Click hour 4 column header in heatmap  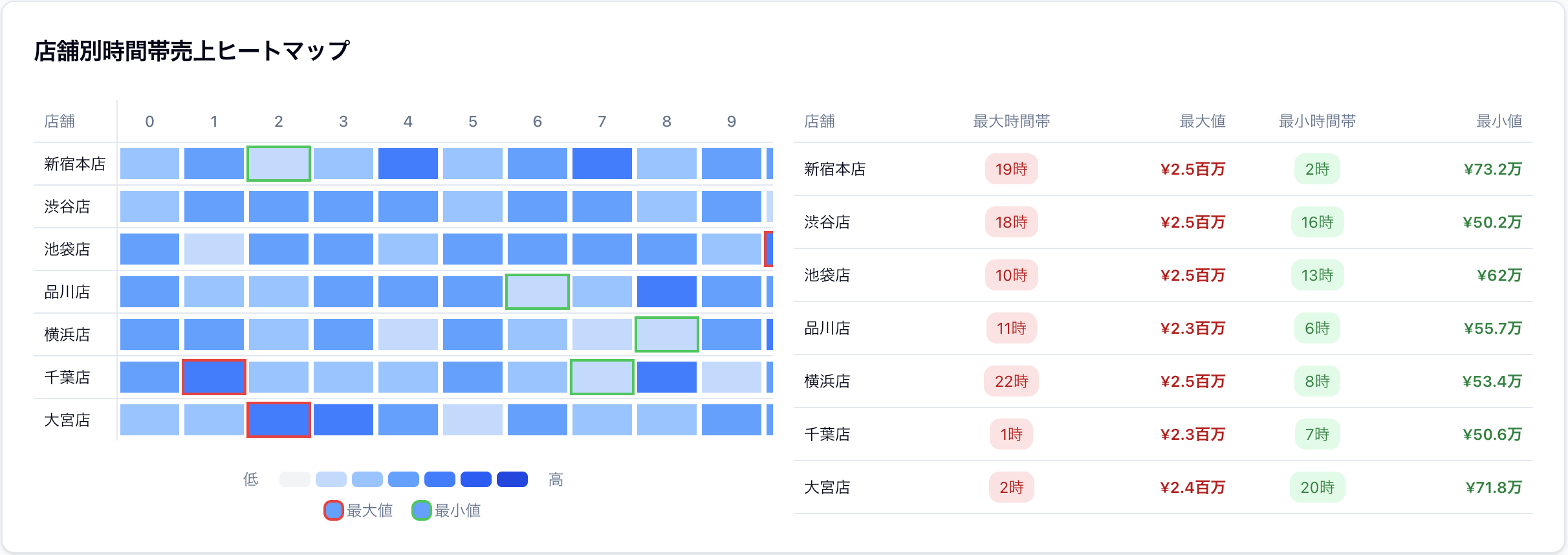pos(408,121)
